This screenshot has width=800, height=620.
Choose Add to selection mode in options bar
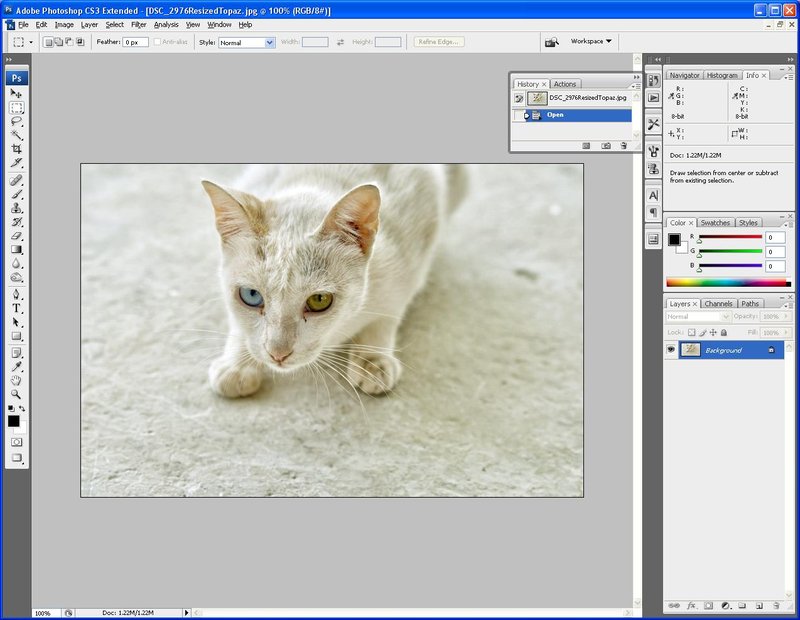59,42
